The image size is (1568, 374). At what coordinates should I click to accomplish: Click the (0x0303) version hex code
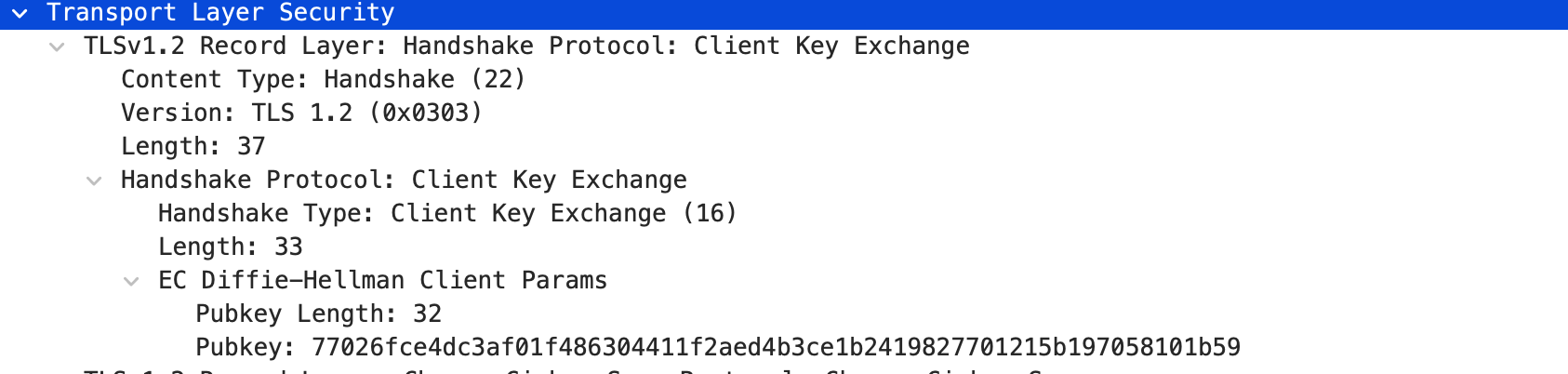(x=426, y=114)
